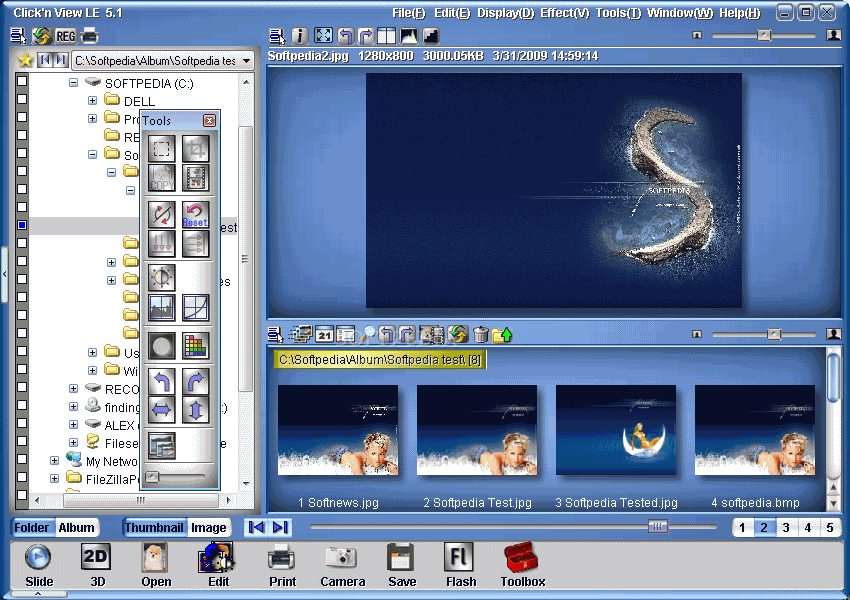Click the Save button
Viewport: 850px width, 600px height.
click(x=402, y=566)
